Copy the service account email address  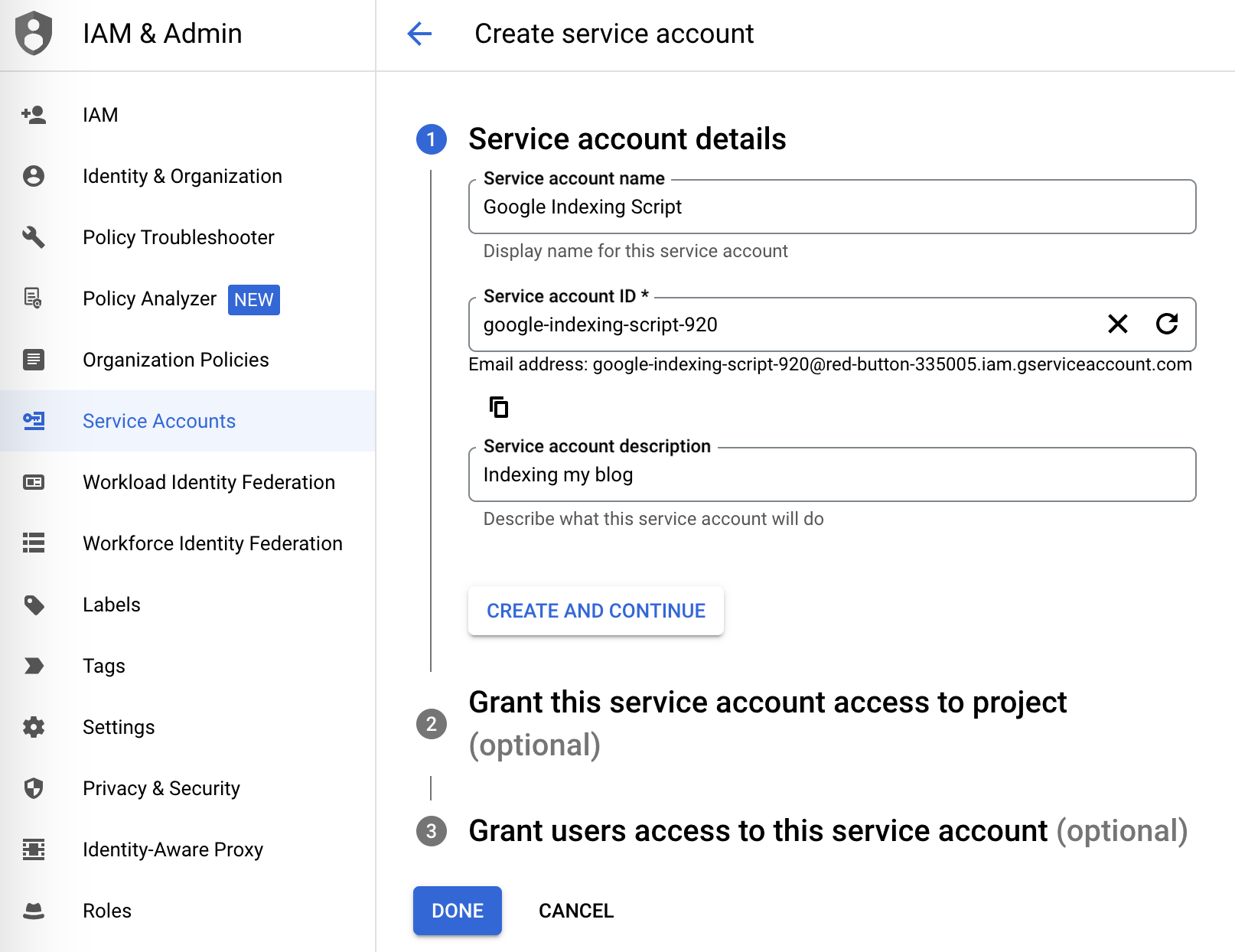(x=499, y=407)
